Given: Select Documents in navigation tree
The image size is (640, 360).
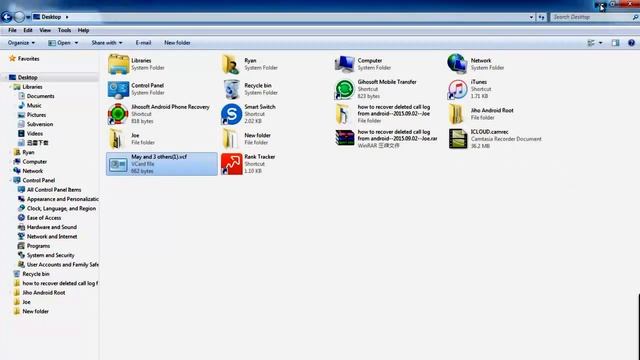Looking at the screenshot, I should [x=40, y=96].
